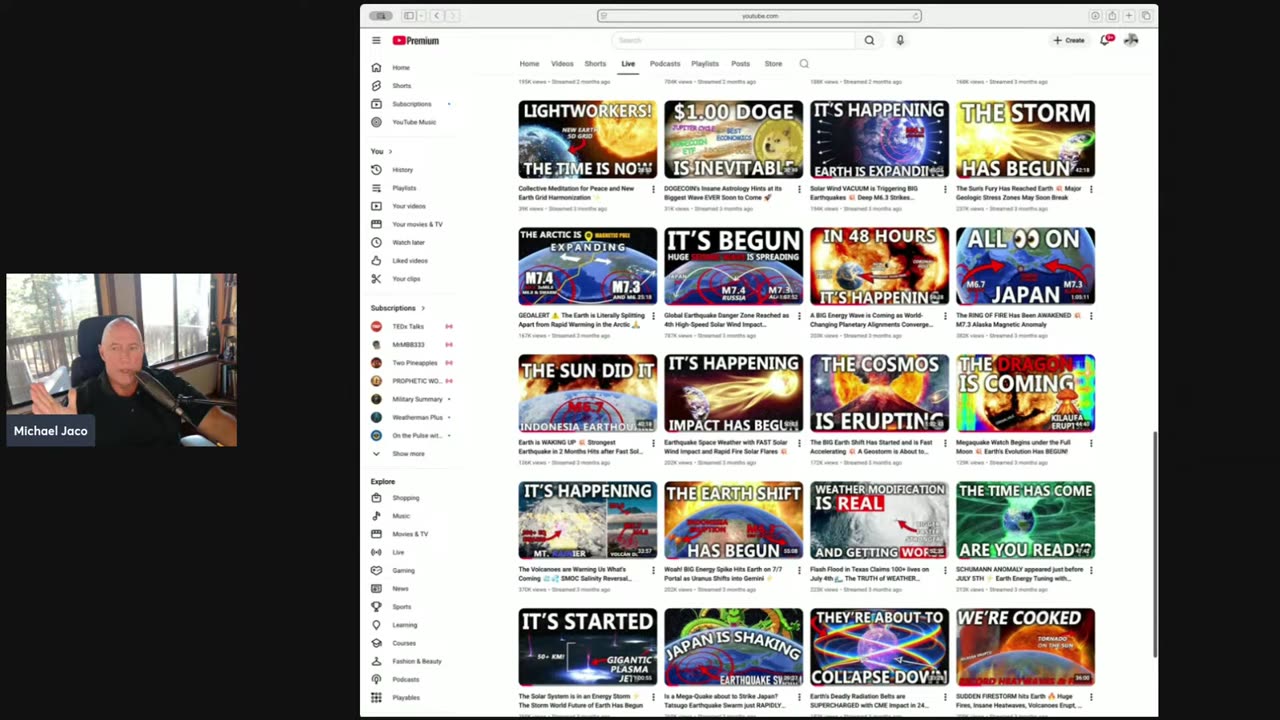The height and width of the screenshot is (720, 1280).
Task: Open Your videos in the sidebar
Action: (407, 206)
